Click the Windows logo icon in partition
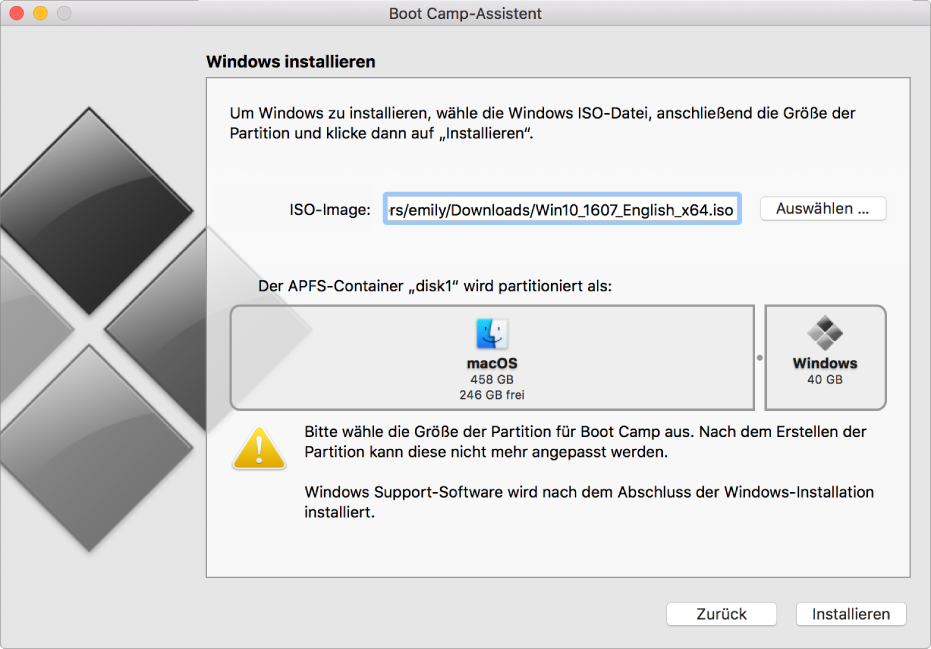 click(825, 333)
